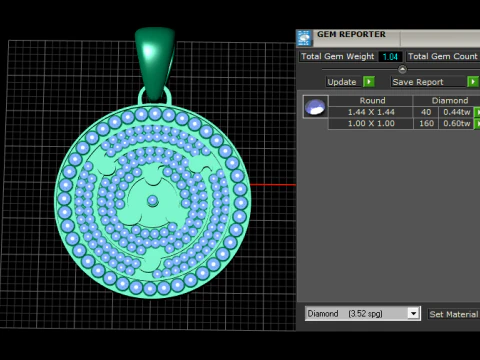Click the gem count cell showing 40
The height and width of the screenshot is (360, 480).
[426, 112]
